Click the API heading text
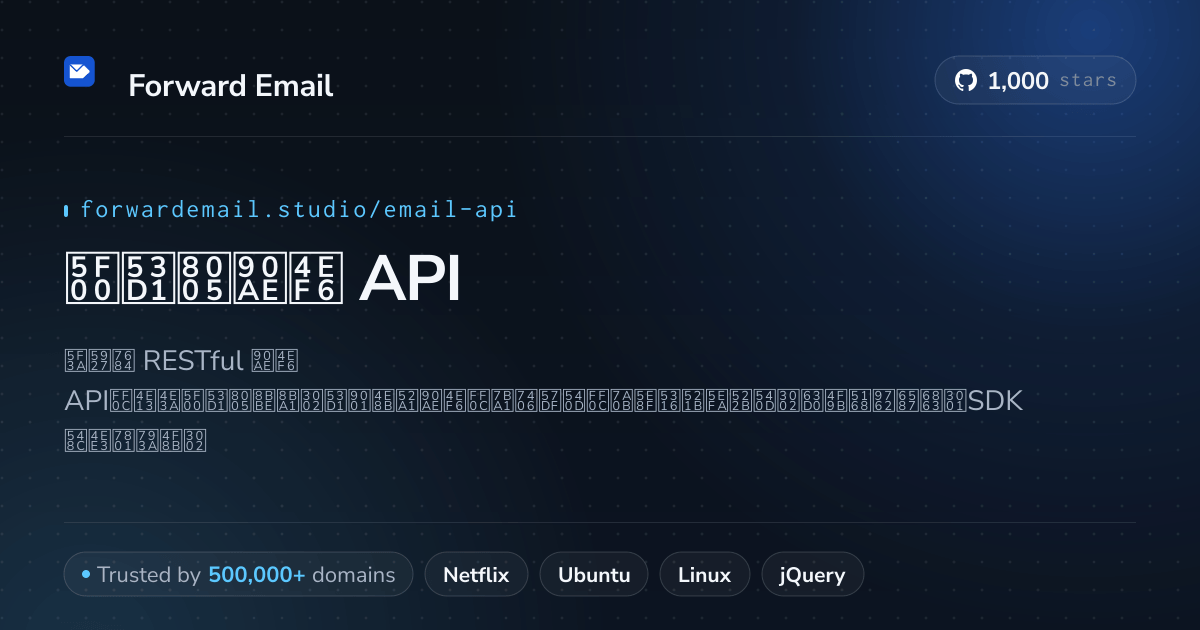Screen dimensions: 1200x630 410,279
